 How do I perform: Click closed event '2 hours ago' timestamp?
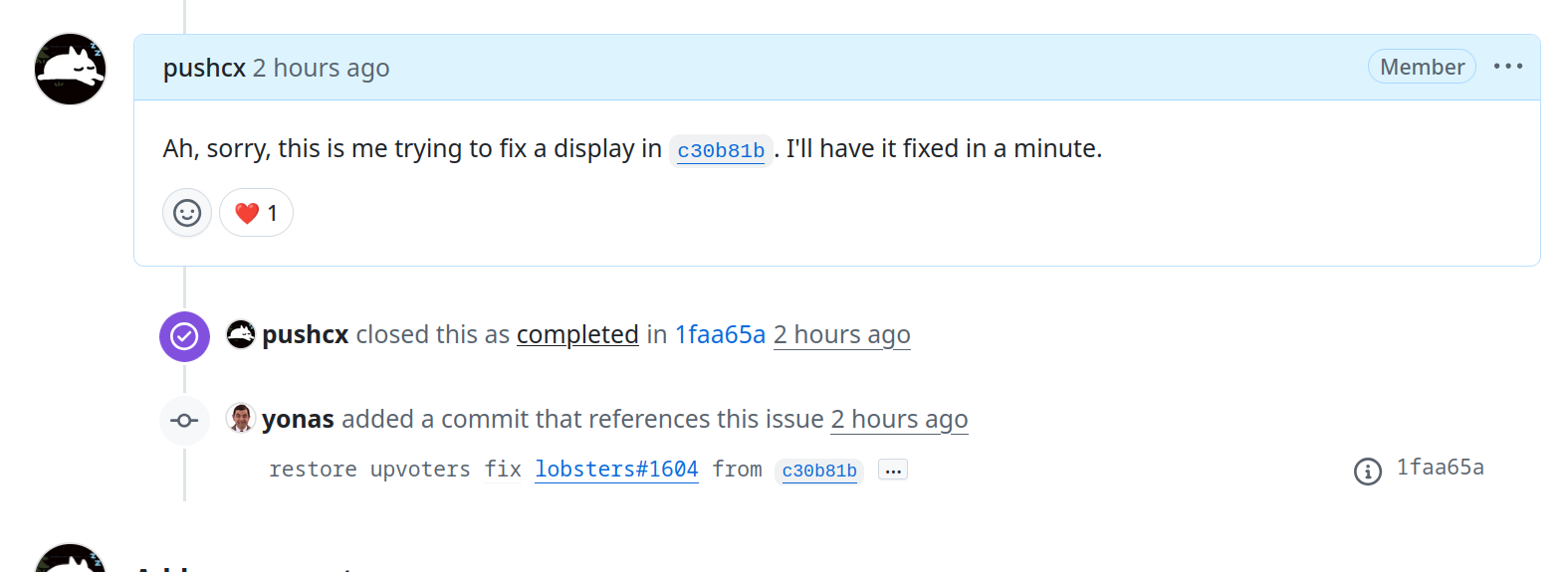point(841,334)
